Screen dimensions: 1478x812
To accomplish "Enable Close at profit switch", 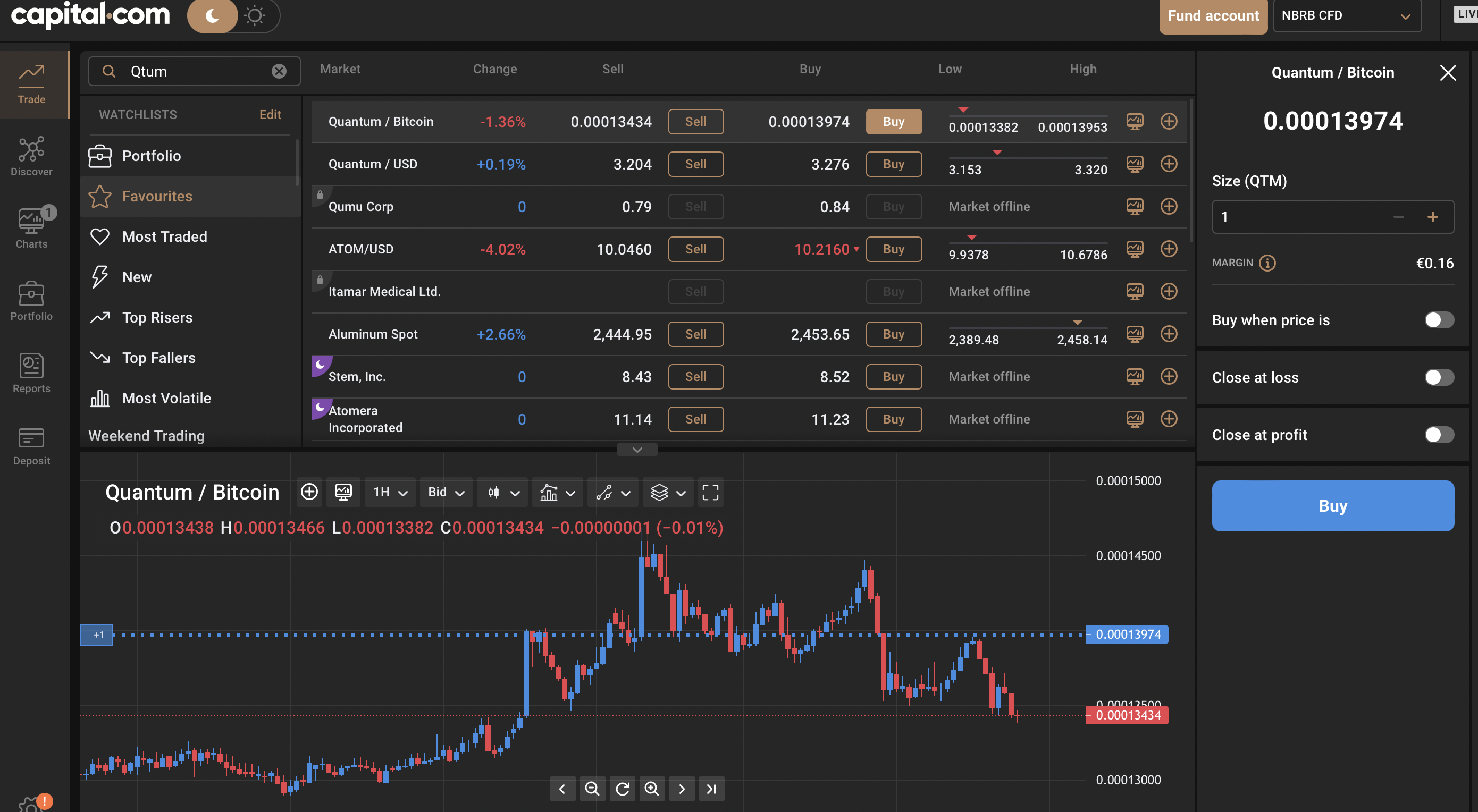I will [1439, 435].
